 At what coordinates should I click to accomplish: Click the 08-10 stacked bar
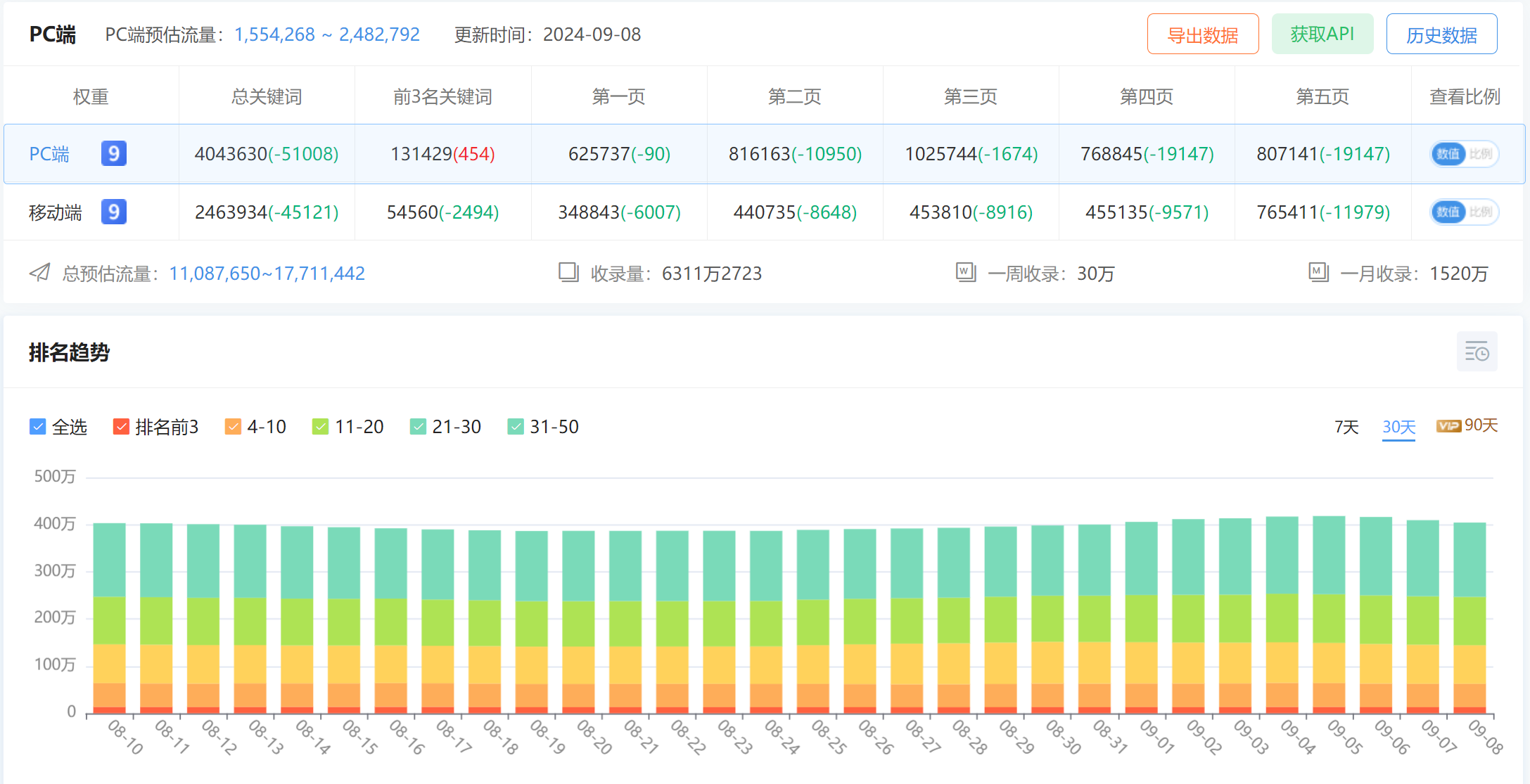click(x=110, y=619)
